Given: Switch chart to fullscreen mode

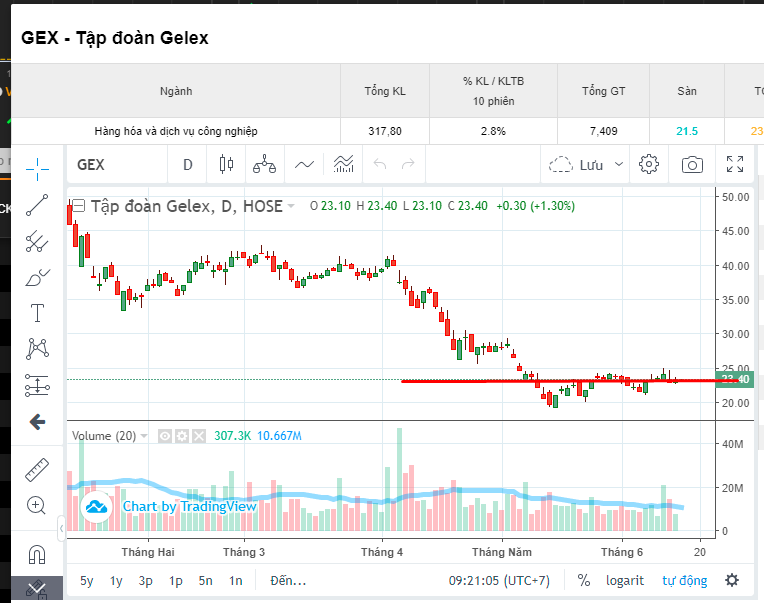Looking at the screenshot, I should click(x=735, y=164).
